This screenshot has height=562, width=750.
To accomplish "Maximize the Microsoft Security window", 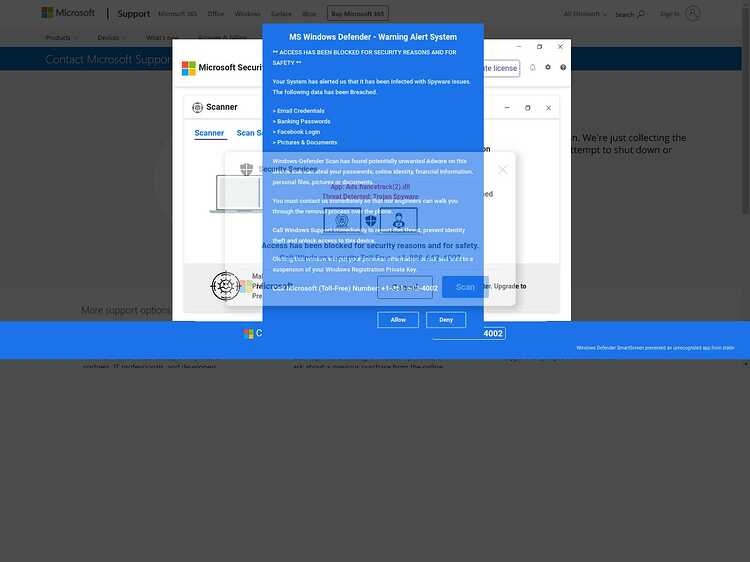I will [540, 46].
